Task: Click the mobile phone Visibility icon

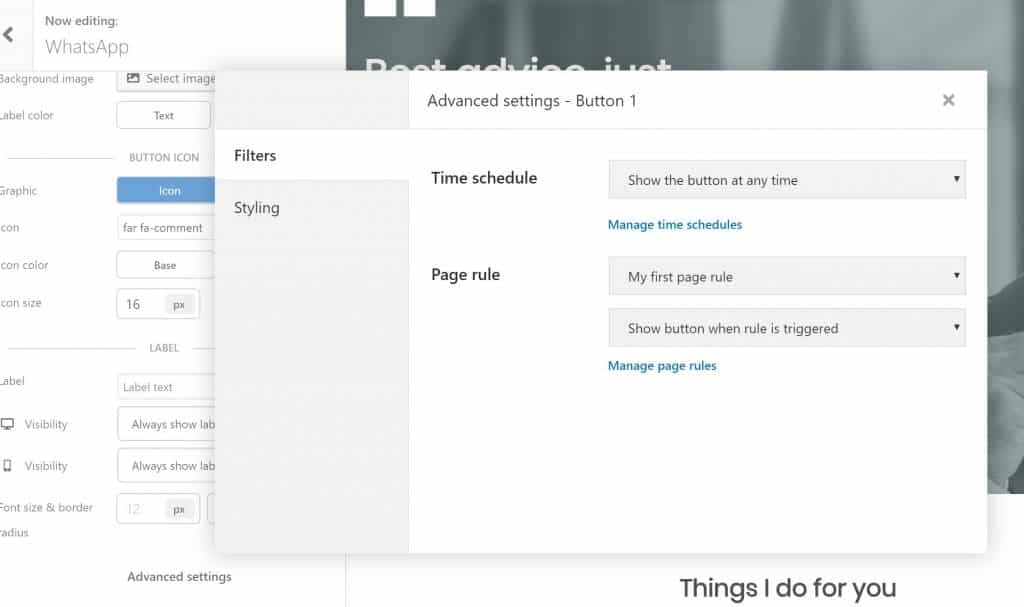Action: (x=7, y=466)
